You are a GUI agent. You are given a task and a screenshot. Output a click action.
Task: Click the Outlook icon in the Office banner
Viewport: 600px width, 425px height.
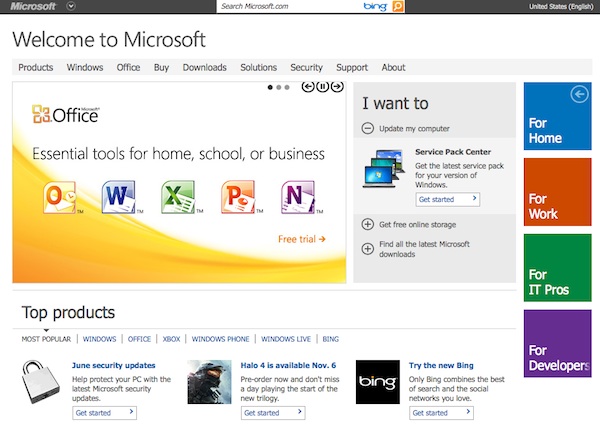pos(59,197)
